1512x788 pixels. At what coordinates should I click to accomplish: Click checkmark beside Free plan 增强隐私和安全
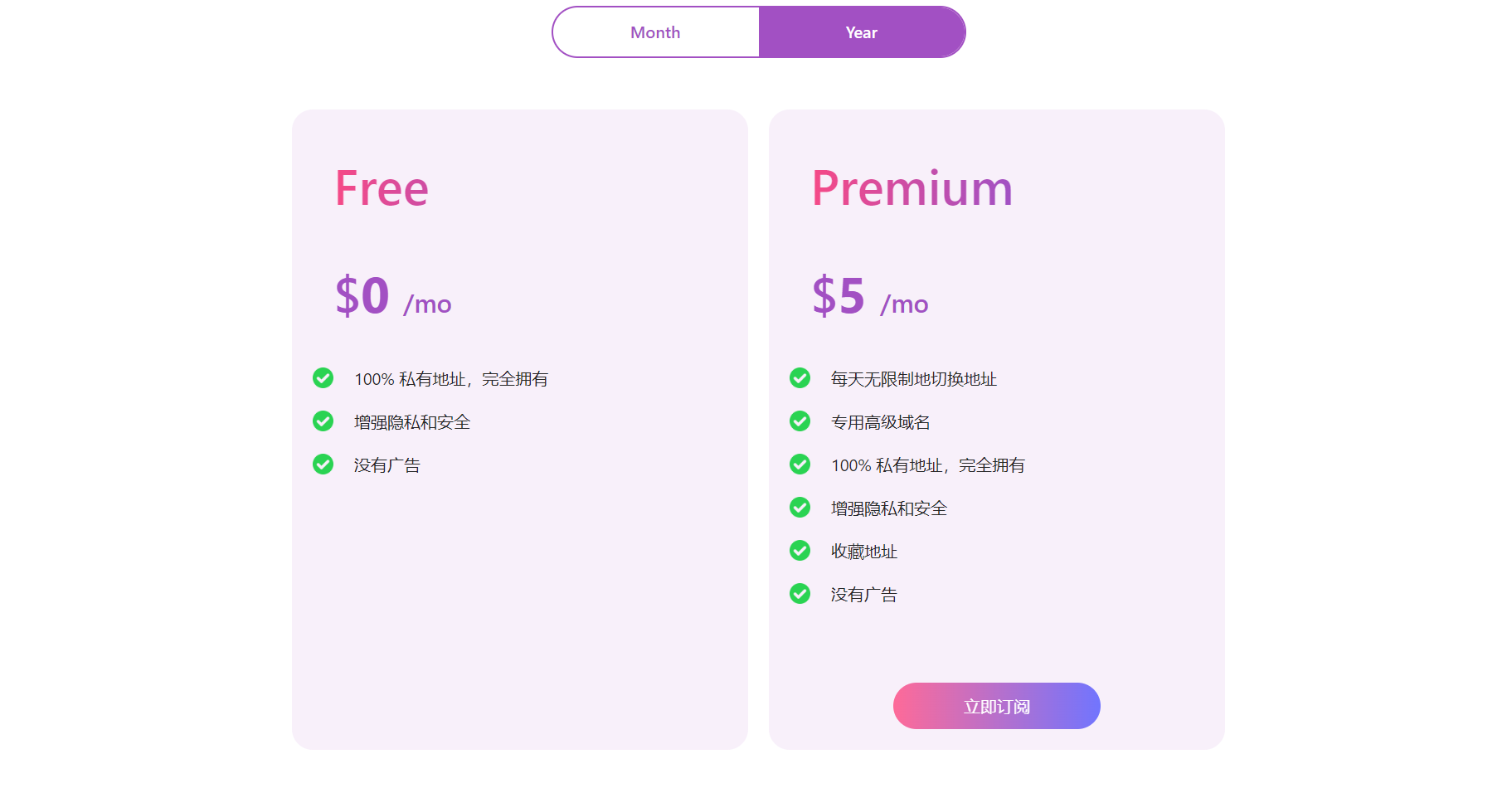323,421
